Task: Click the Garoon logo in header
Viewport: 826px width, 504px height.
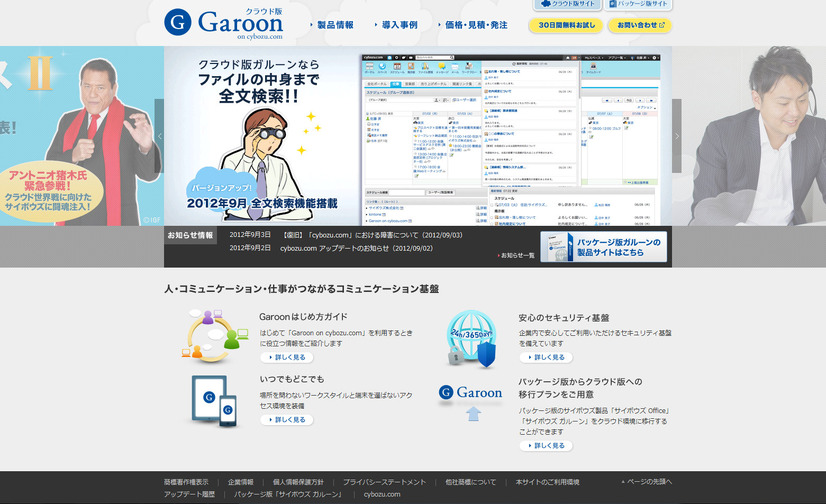Action: (224, 23)
